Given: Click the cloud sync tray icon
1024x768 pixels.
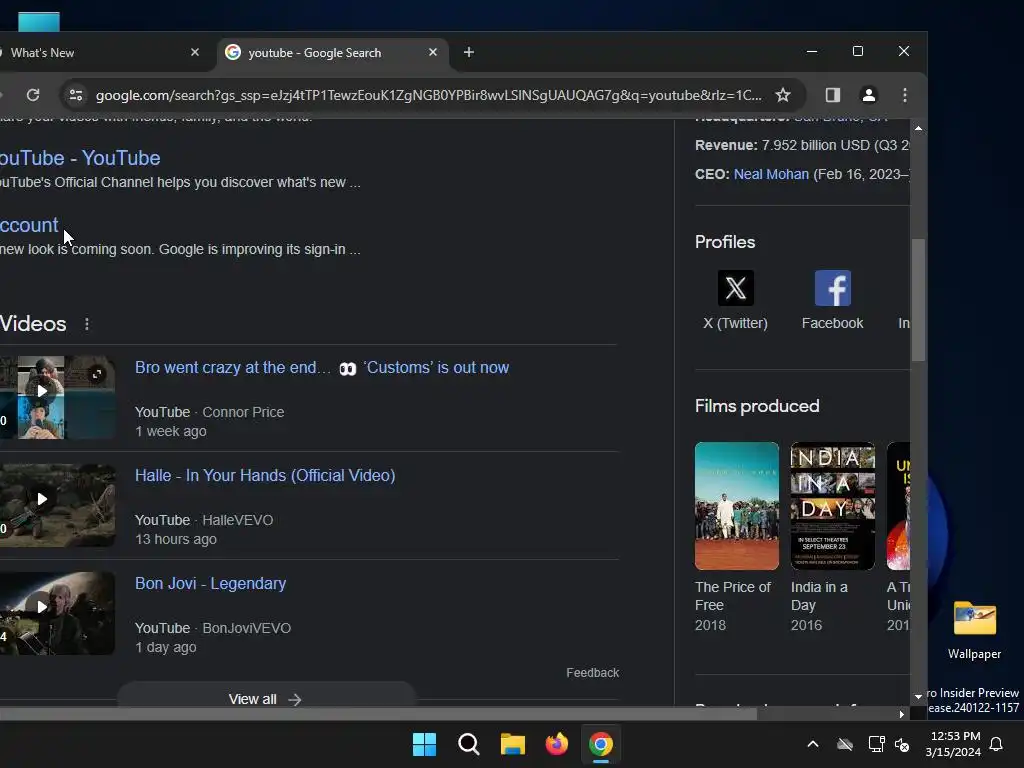Looking at the screenshot, I should coord(845,744).
